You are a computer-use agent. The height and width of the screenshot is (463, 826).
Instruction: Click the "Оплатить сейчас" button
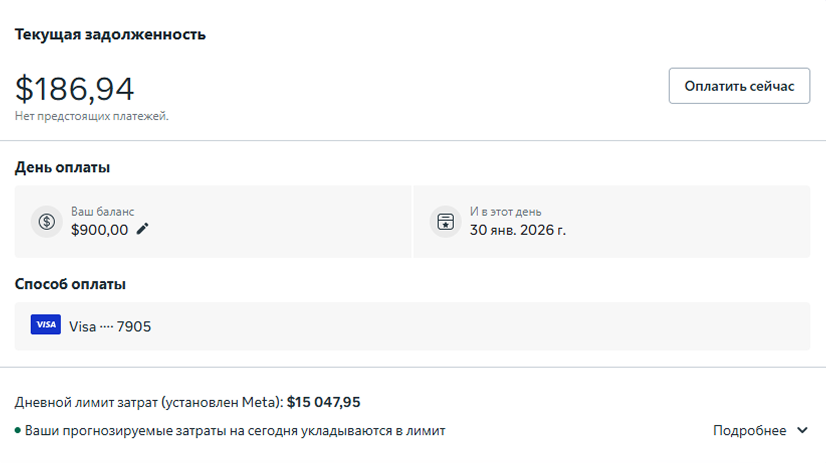click(739, 86)
